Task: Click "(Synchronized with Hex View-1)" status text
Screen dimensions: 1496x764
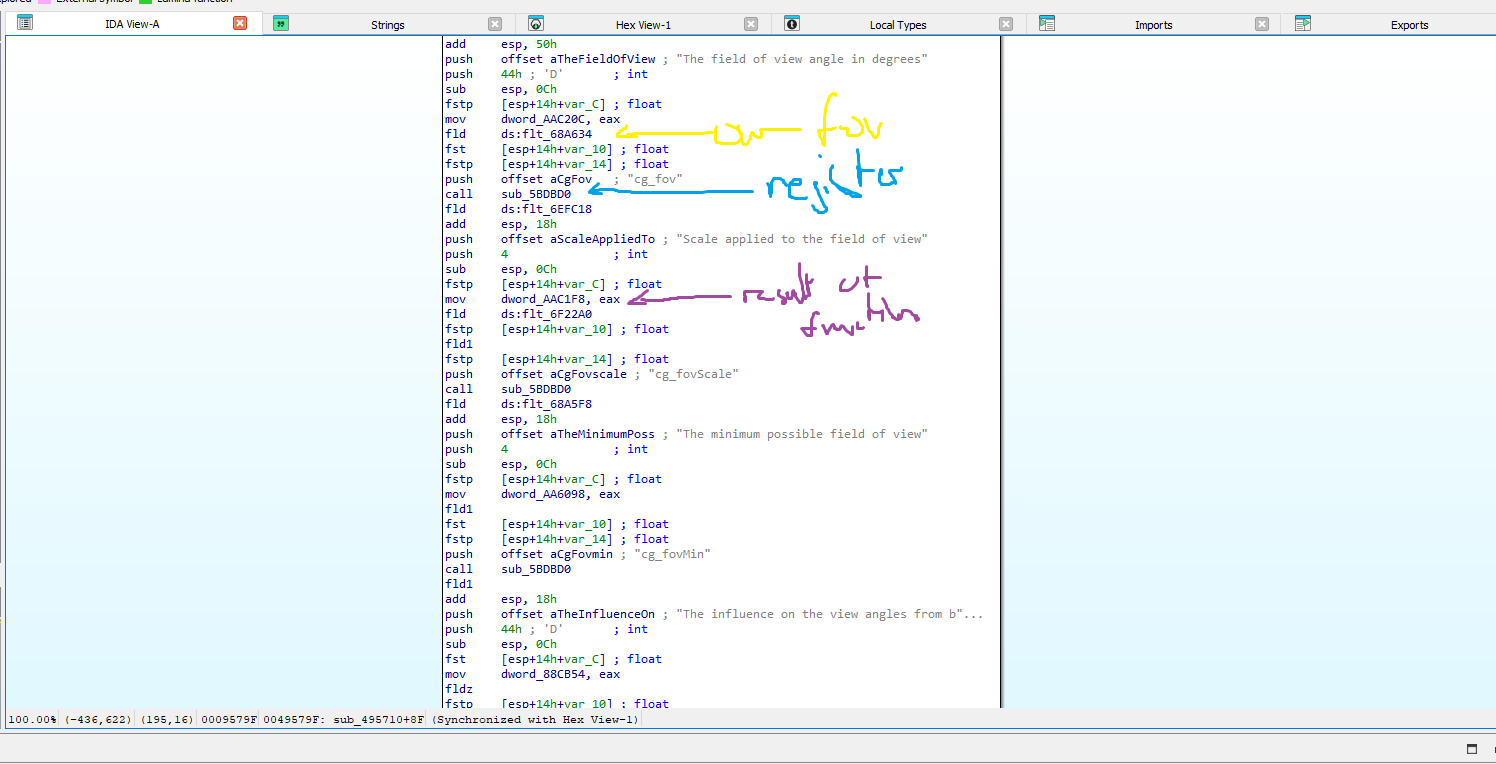Action: (x=535, y=719)
